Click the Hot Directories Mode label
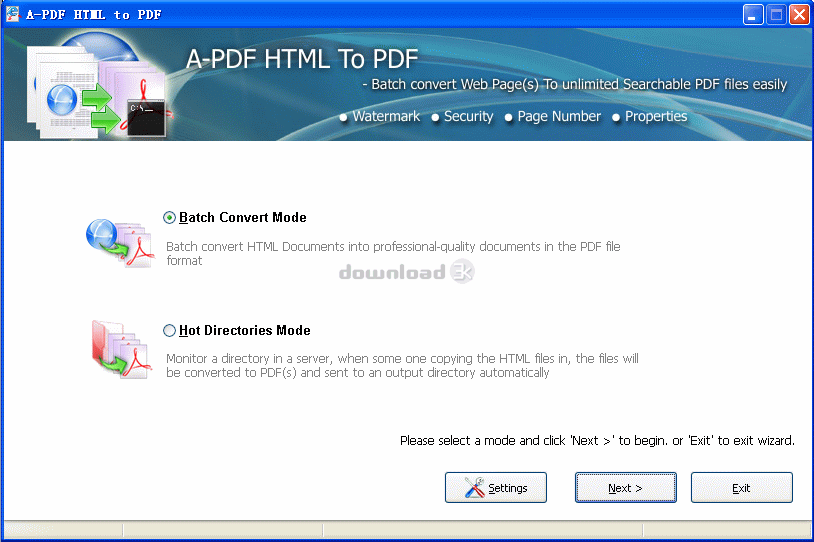 point(245,331)
